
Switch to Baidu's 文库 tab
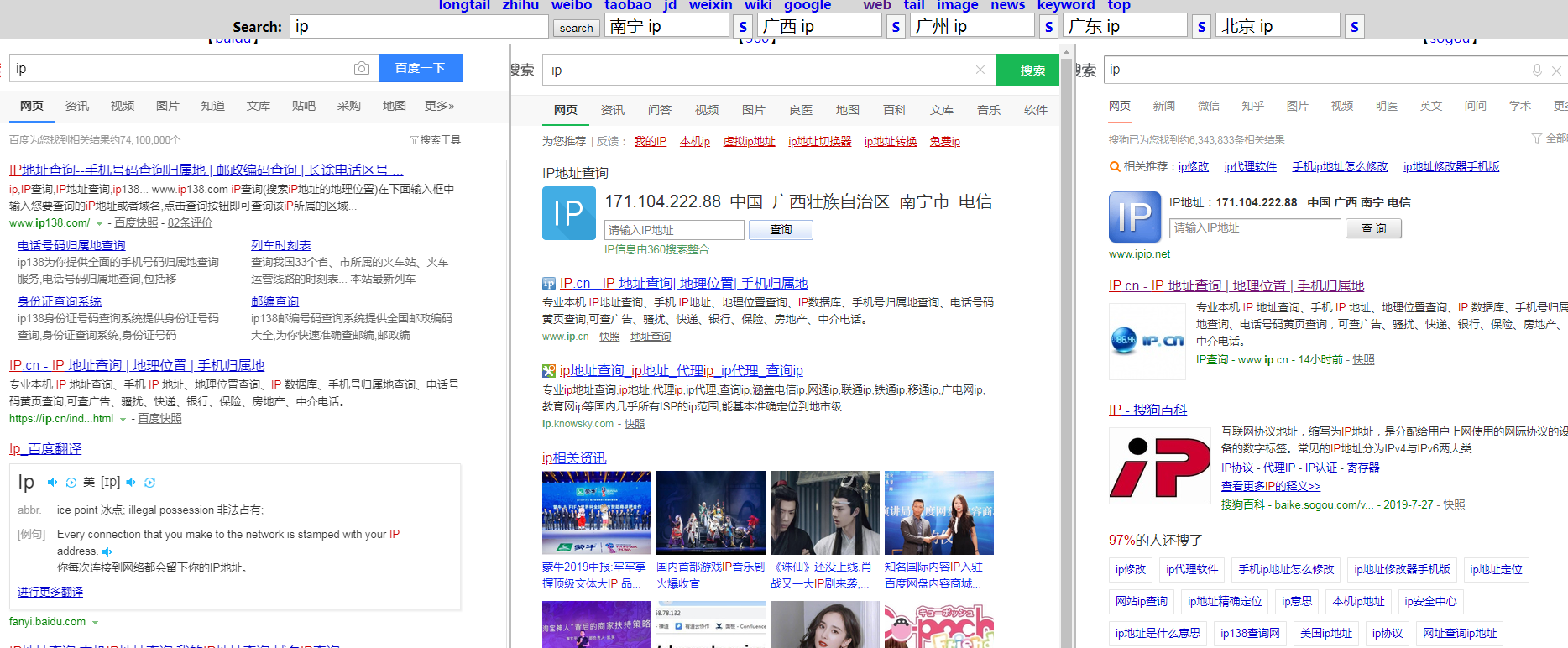pyautogui.click(x=259, y=106)
